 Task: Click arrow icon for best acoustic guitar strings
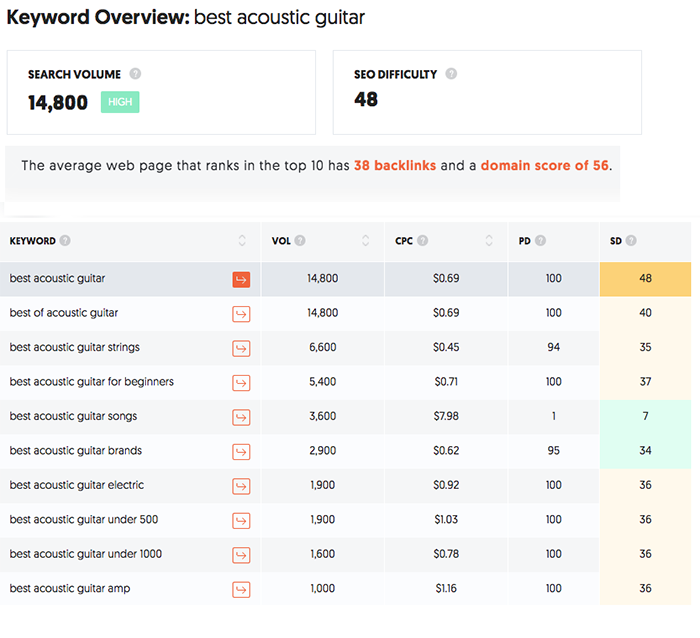click(x=240, y=348)
